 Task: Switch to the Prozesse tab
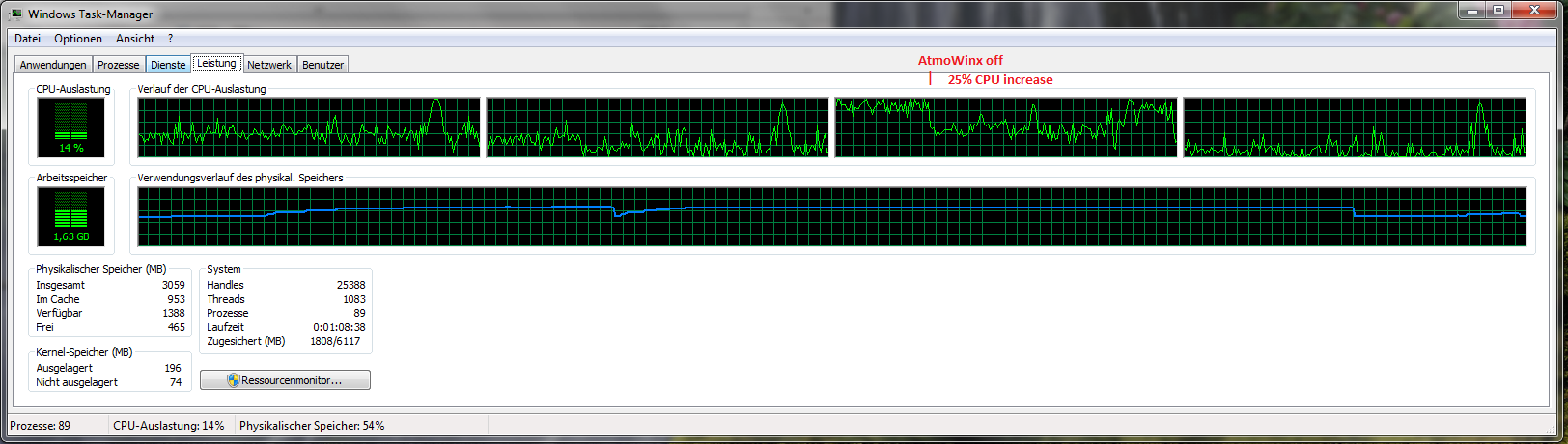(x=118, y=65)
